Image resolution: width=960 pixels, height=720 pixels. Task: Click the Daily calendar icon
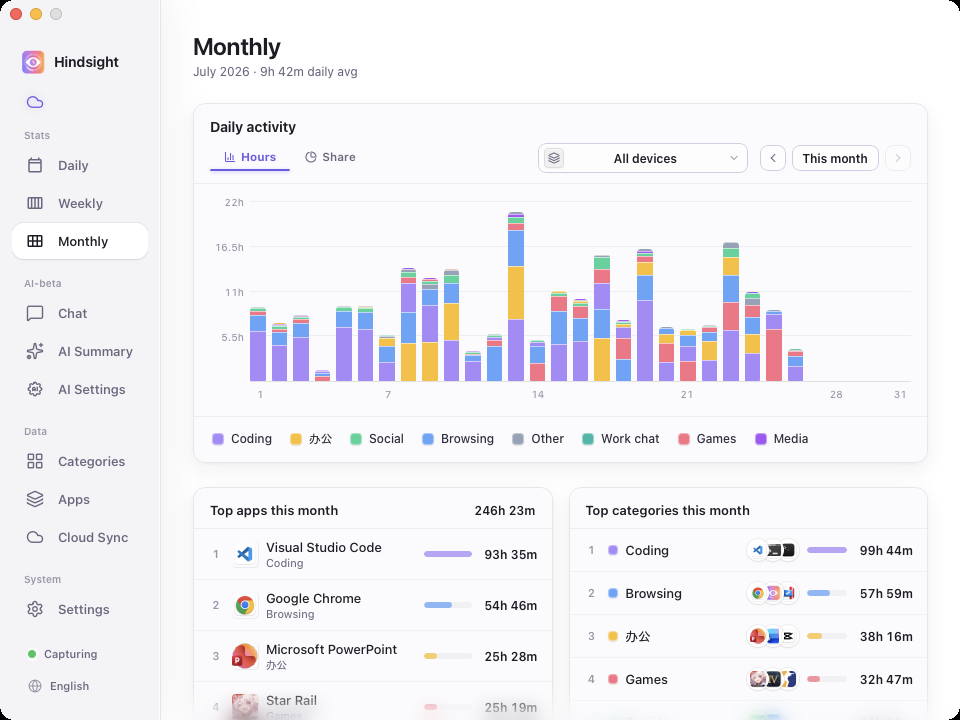(x=35, y=165)
